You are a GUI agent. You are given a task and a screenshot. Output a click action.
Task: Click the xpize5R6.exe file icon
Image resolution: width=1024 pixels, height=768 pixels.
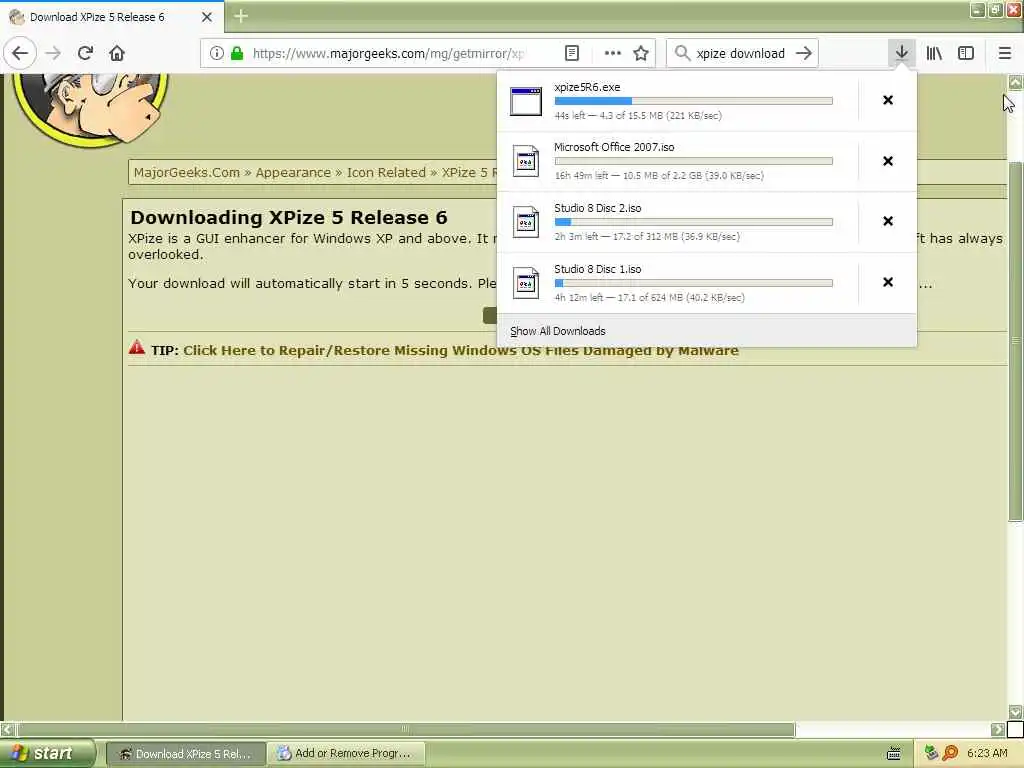tap(526, 101)
